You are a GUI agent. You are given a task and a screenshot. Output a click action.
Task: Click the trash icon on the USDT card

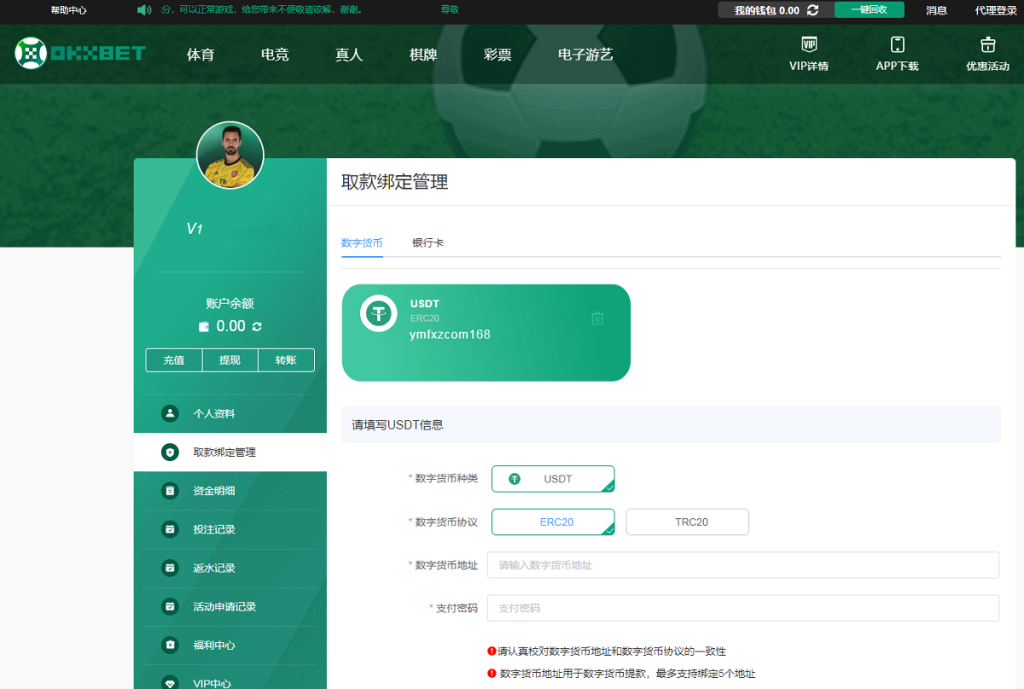point(598,317)
